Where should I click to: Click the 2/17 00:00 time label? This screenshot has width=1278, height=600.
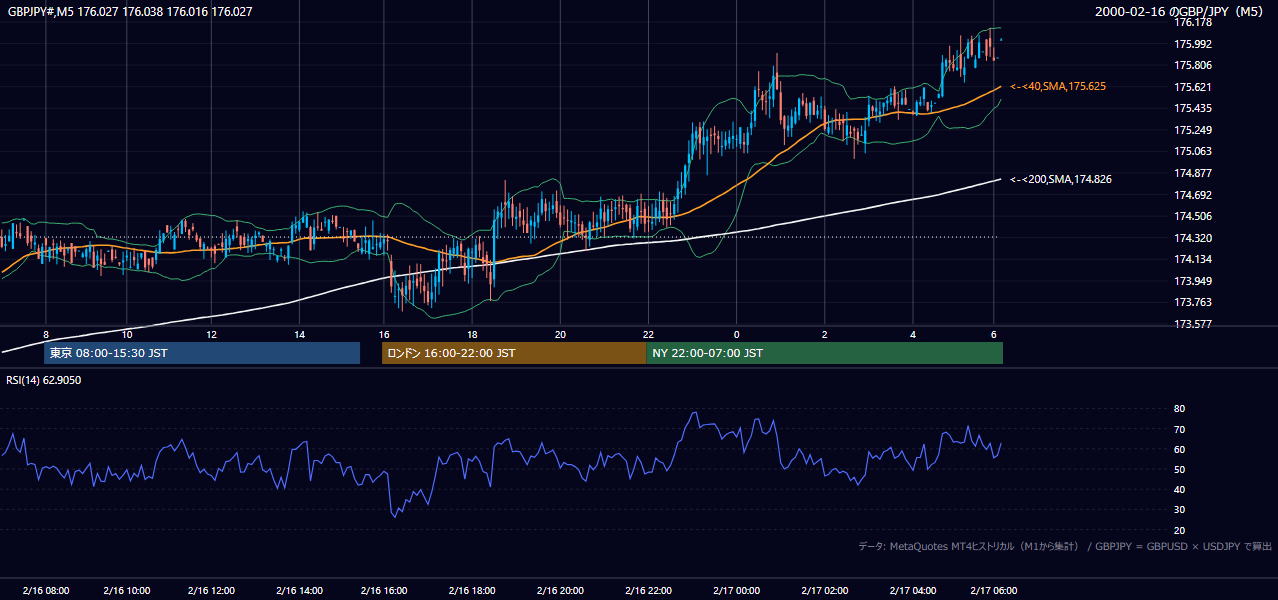(x=735, y=590)
